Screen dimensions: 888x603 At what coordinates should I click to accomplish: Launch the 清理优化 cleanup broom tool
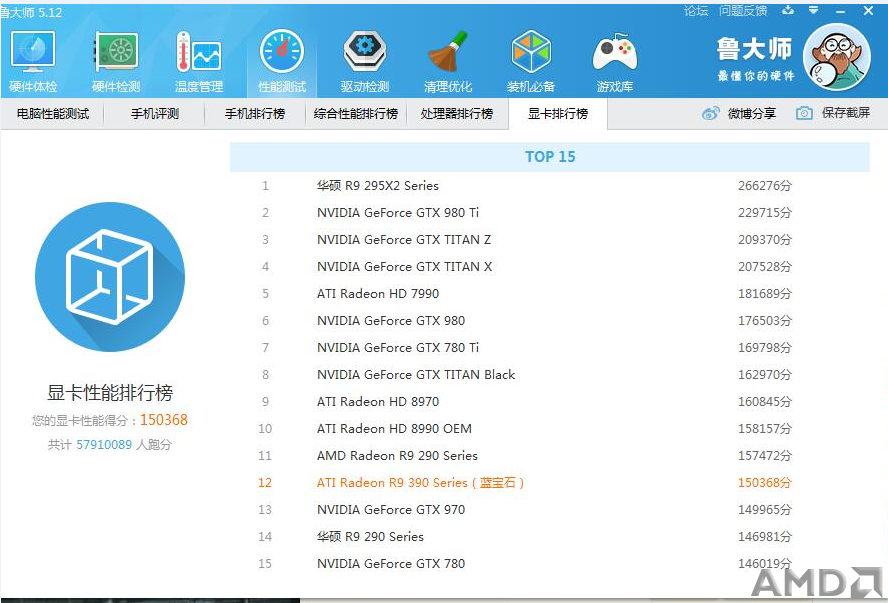pyautogui.click(x=448, y=61)
